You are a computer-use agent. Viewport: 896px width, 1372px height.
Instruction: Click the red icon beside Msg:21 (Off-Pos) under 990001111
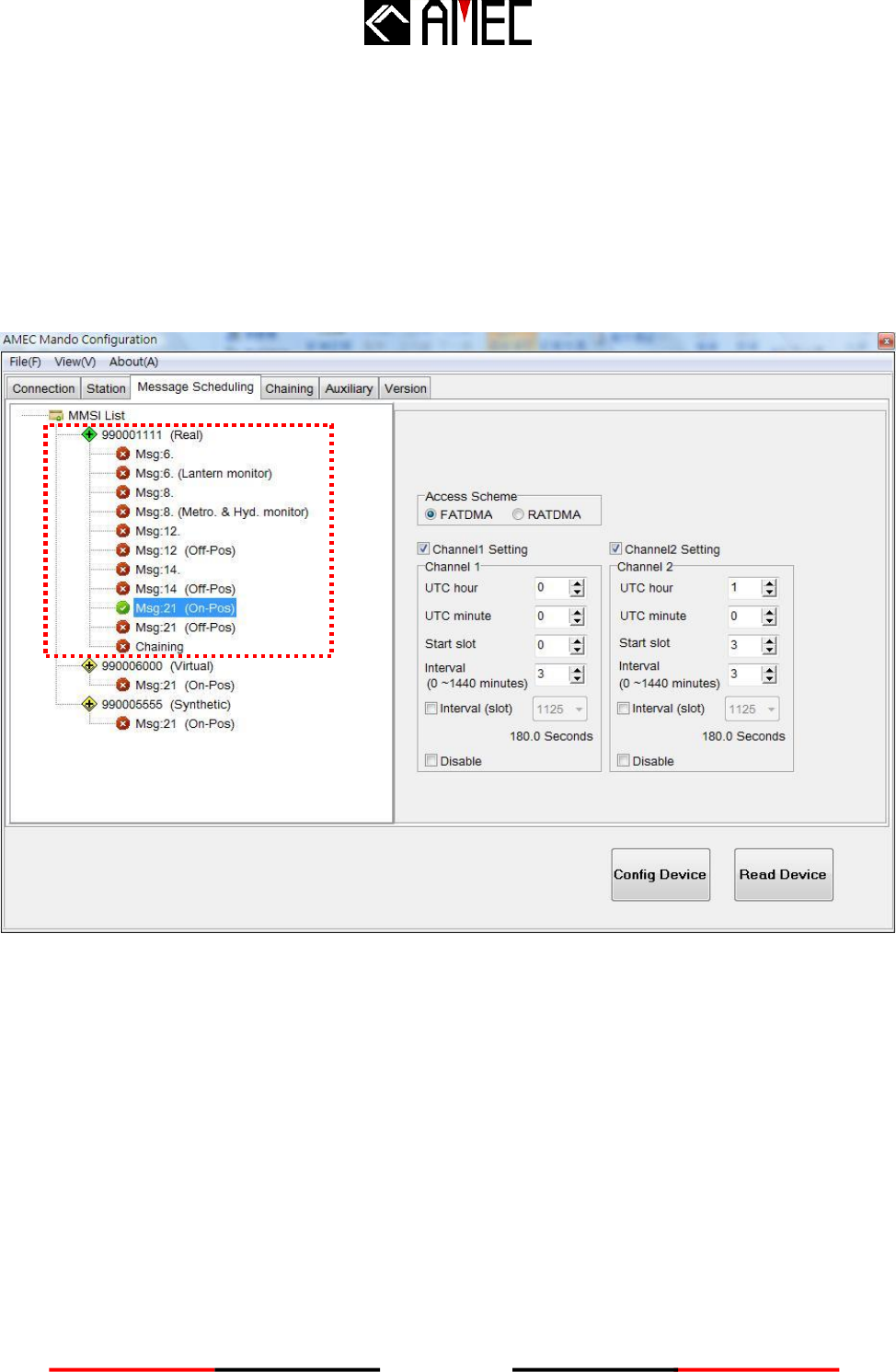point(122,628)
